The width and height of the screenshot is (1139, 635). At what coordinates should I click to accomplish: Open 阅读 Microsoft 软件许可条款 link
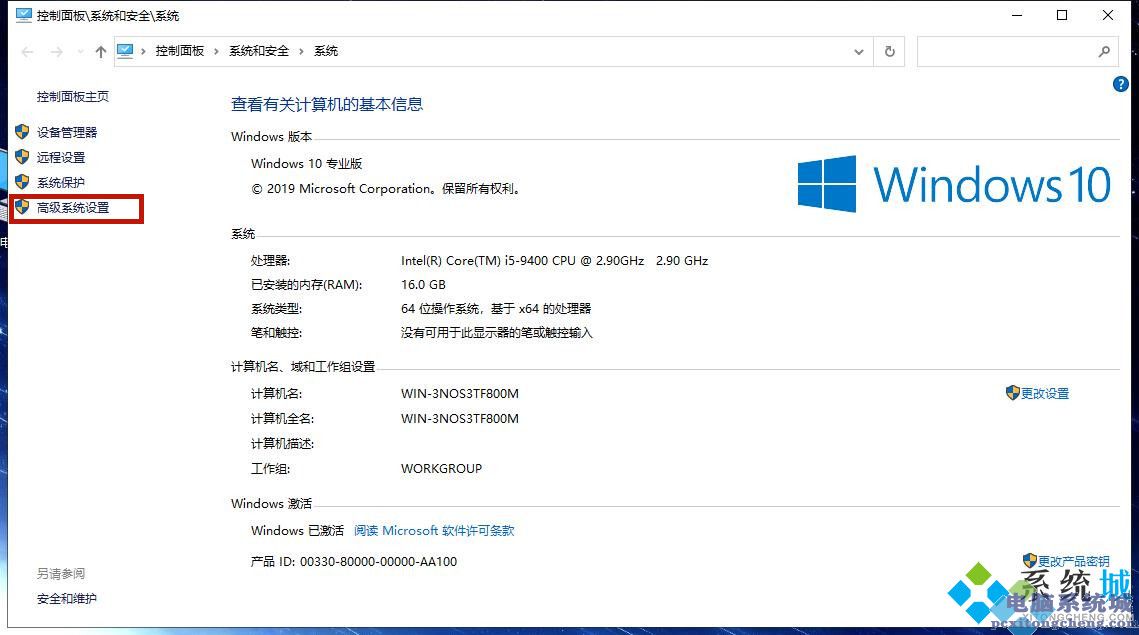pyautogui.click(x=434, y=530)
